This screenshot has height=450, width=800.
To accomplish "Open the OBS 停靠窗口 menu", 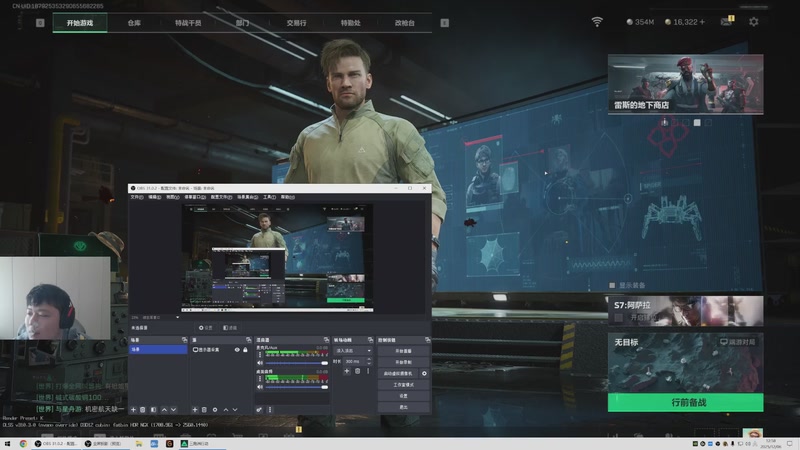I will [195, 197].
